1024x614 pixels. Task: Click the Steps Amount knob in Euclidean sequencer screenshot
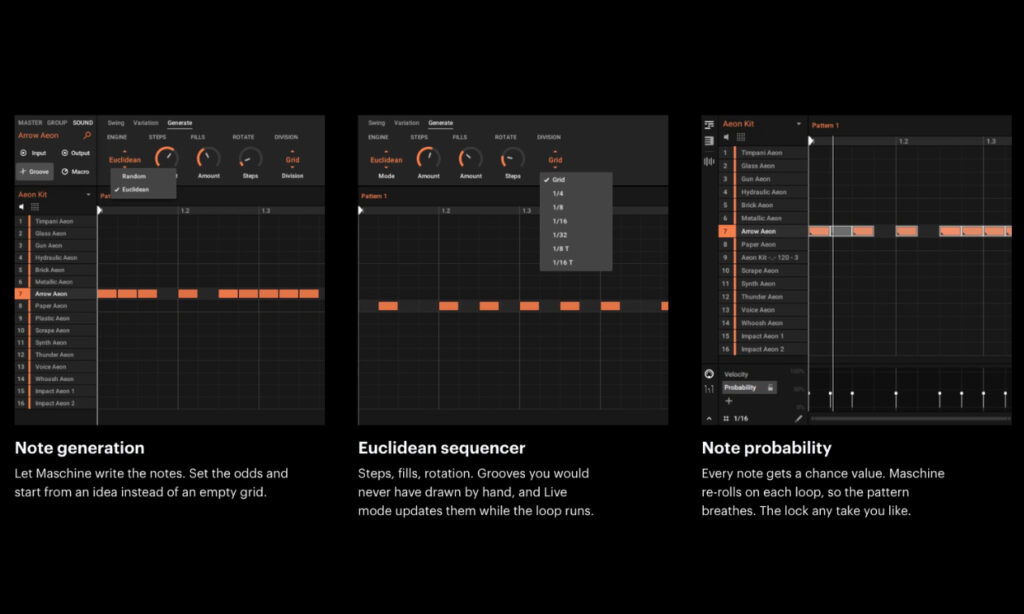click(x=428, y=158)
